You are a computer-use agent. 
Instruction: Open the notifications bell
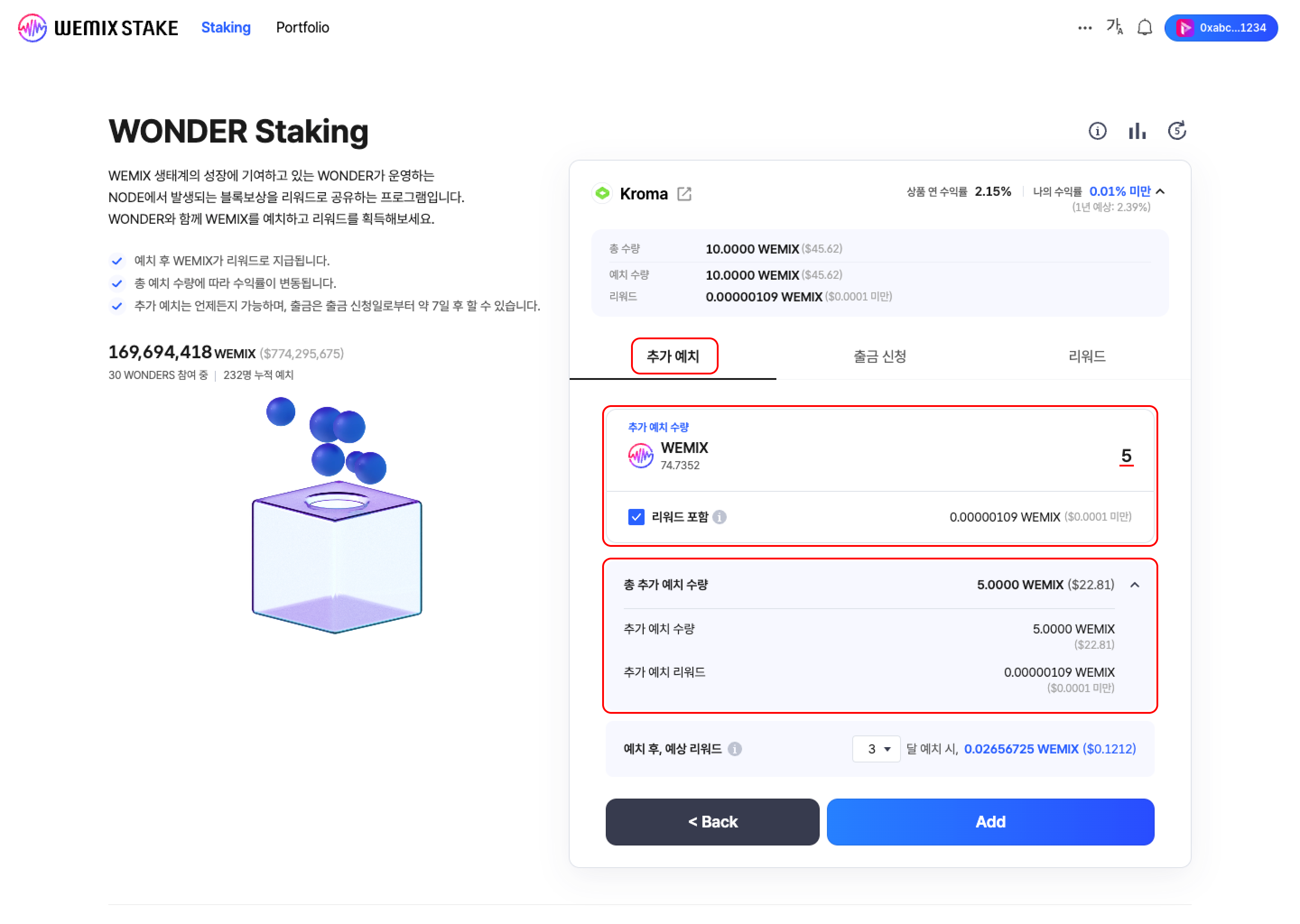[1144, 28]
